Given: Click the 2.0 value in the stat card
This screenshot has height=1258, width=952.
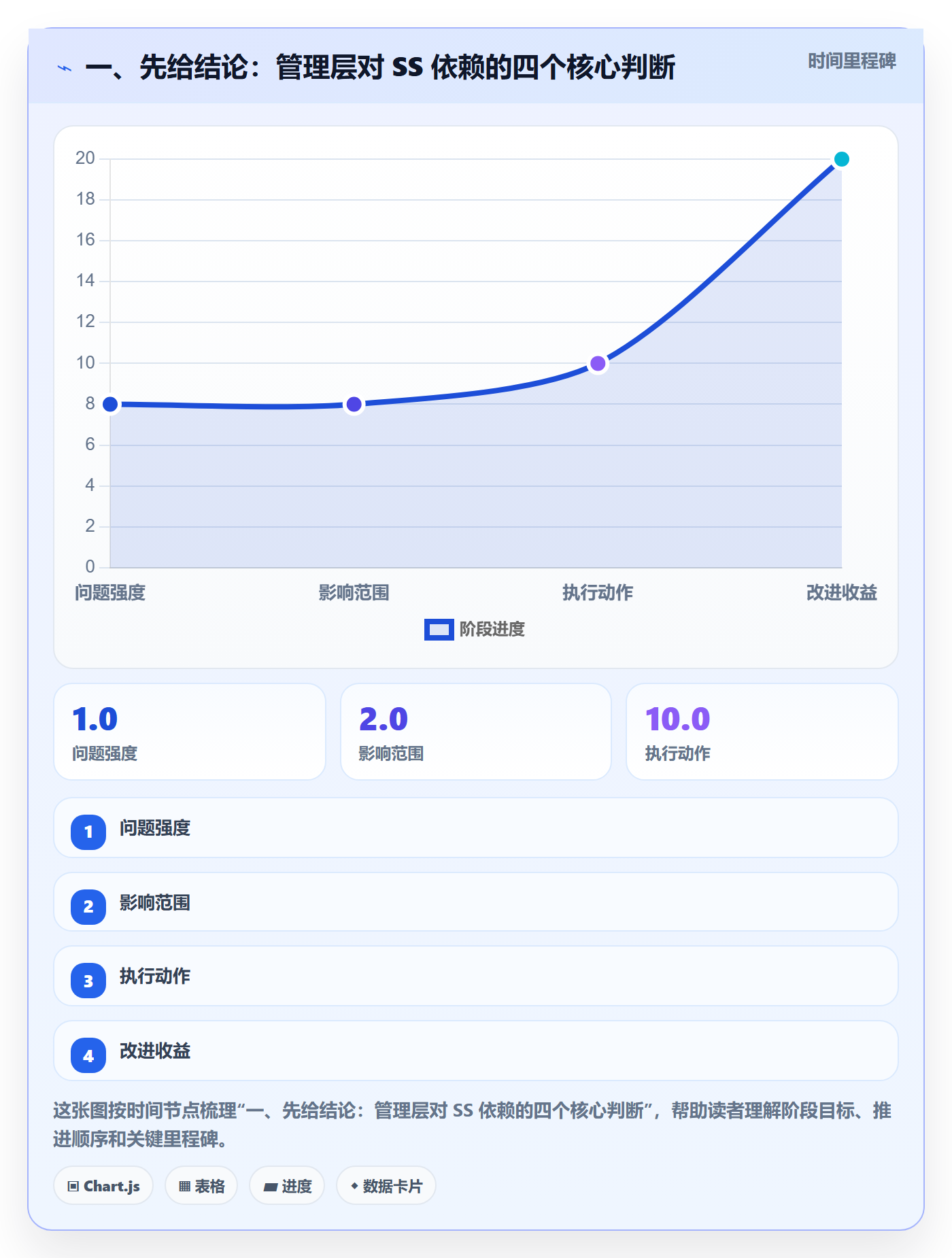Looking at the screenshot, I should pyautogui.click(x=384, y=719).
